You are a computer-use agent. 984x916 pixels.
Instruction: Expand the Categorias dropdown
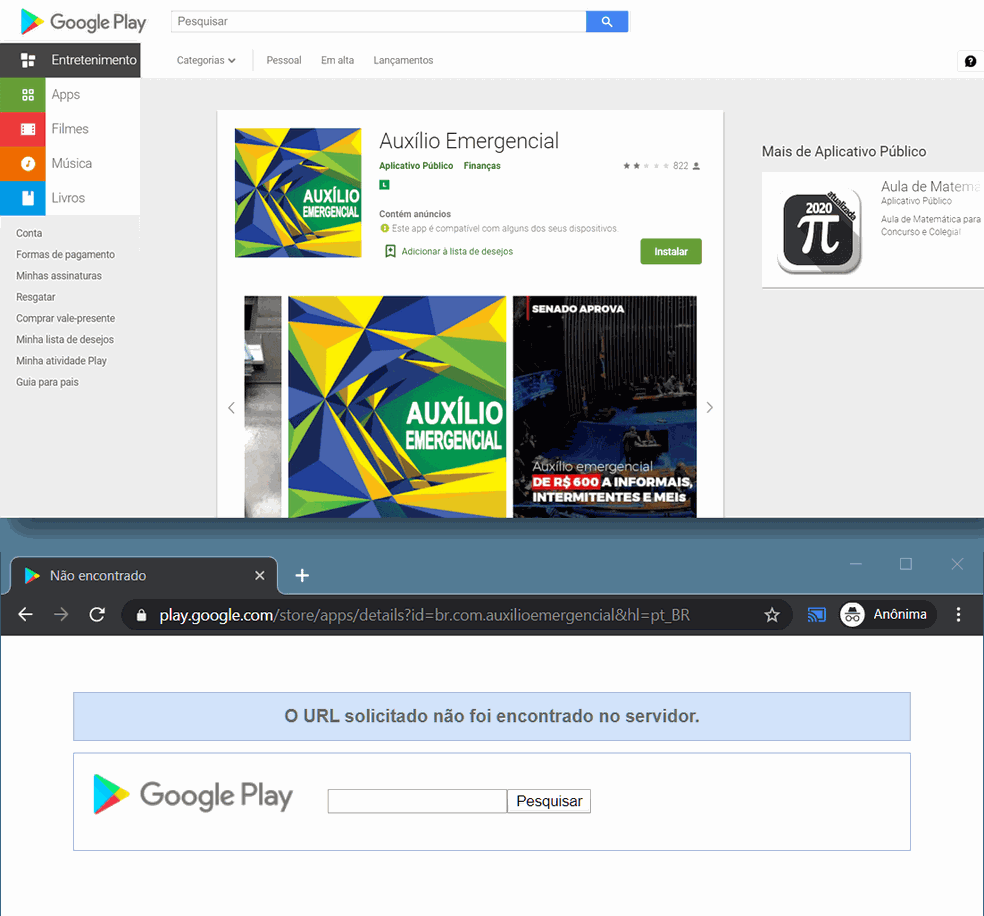click(x=206, y=60)
